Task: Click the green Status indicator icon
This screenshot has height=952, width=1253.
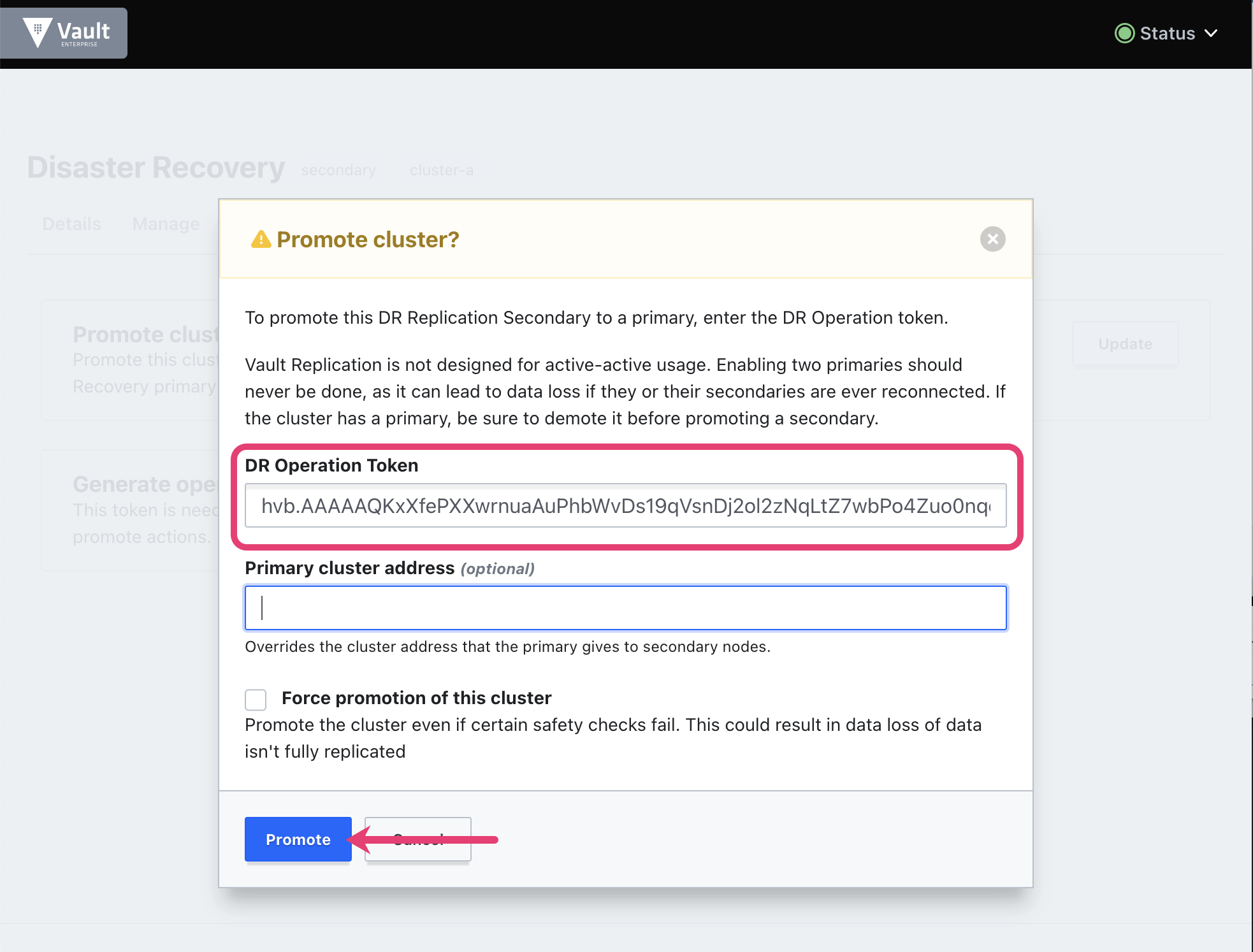Action: (x=1124, y=33)
